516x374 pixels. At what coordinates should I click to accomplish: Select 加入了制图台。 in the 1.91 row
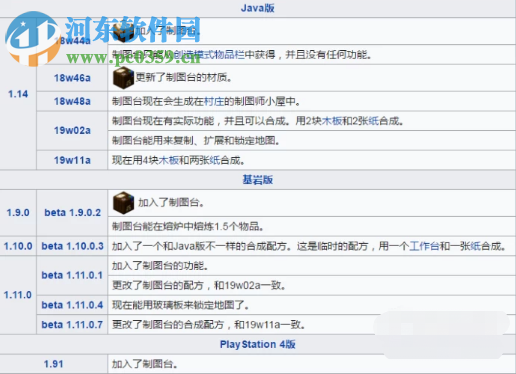pyautogui.click(x=145, y=364)
